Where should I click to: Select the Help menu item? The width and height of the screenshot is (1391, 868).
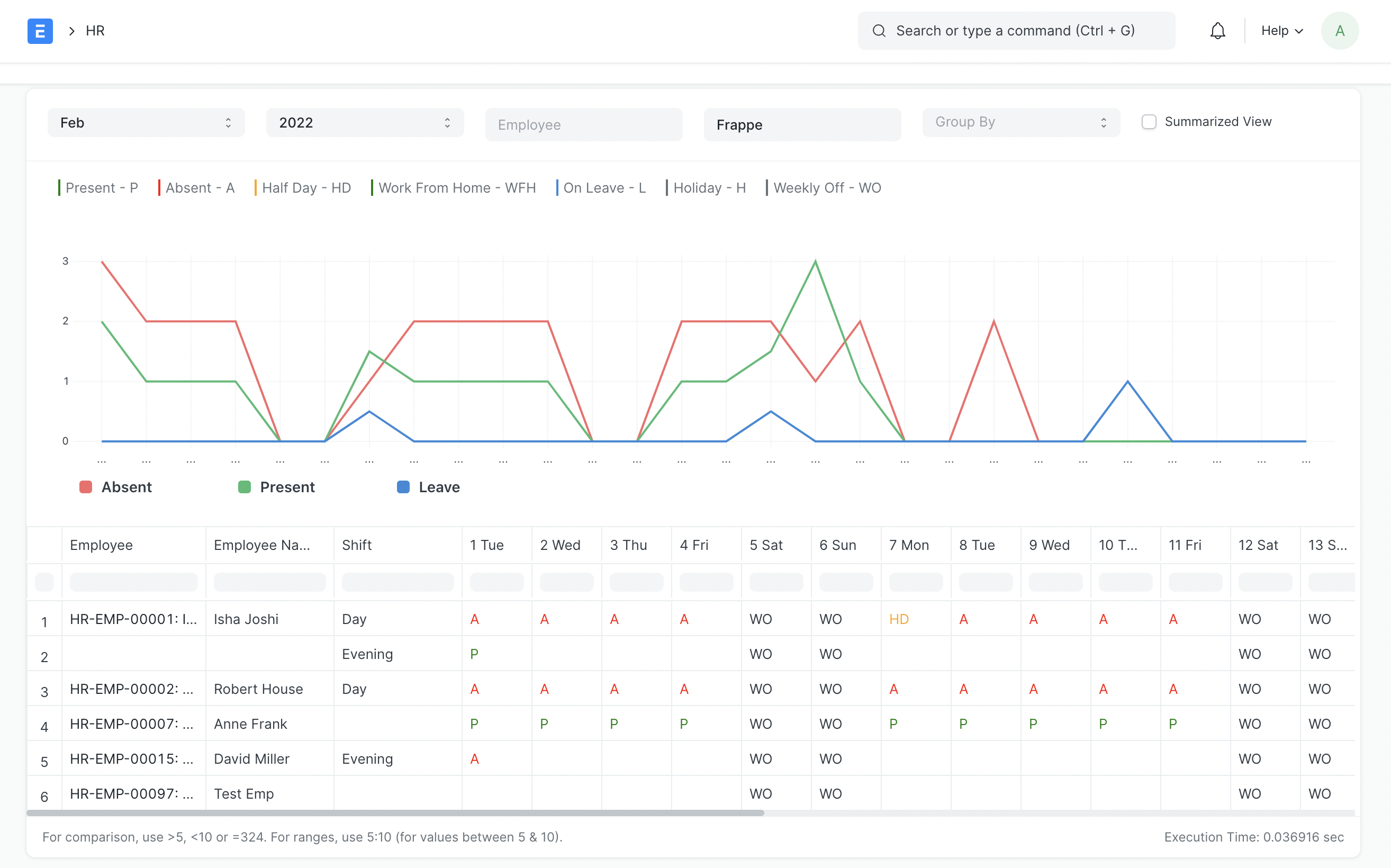(1280, 31)
